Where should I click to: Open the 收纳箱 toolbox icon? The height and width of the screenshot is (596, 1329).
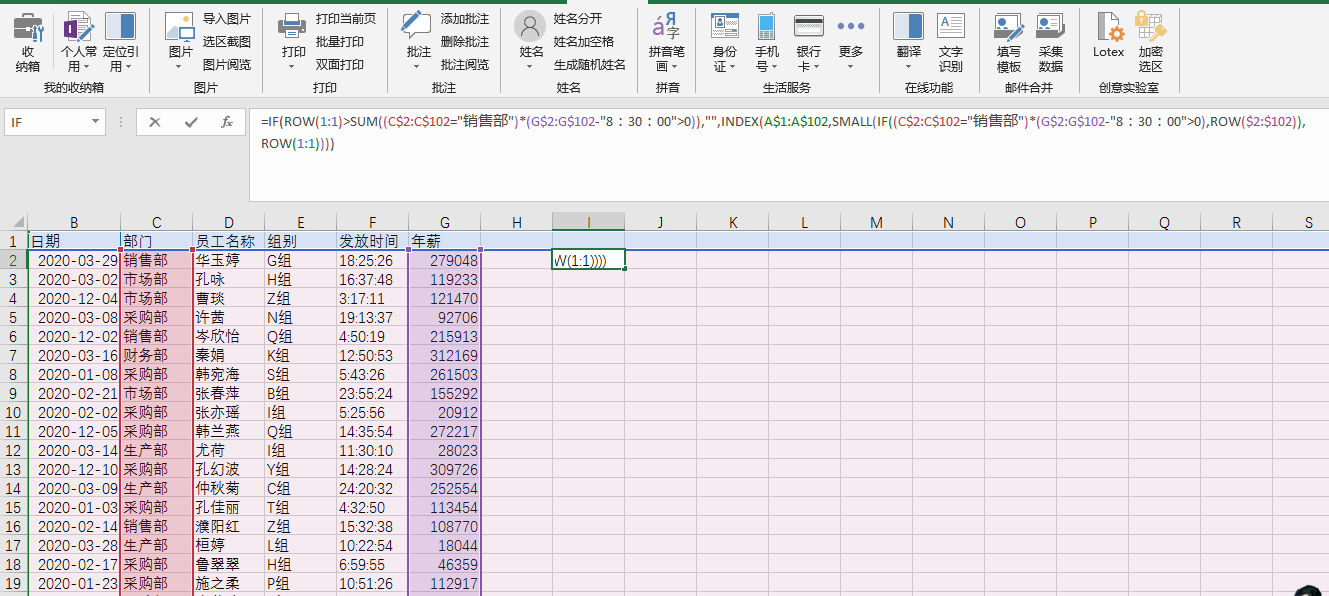pyautogui.click(x=28, y=28)
